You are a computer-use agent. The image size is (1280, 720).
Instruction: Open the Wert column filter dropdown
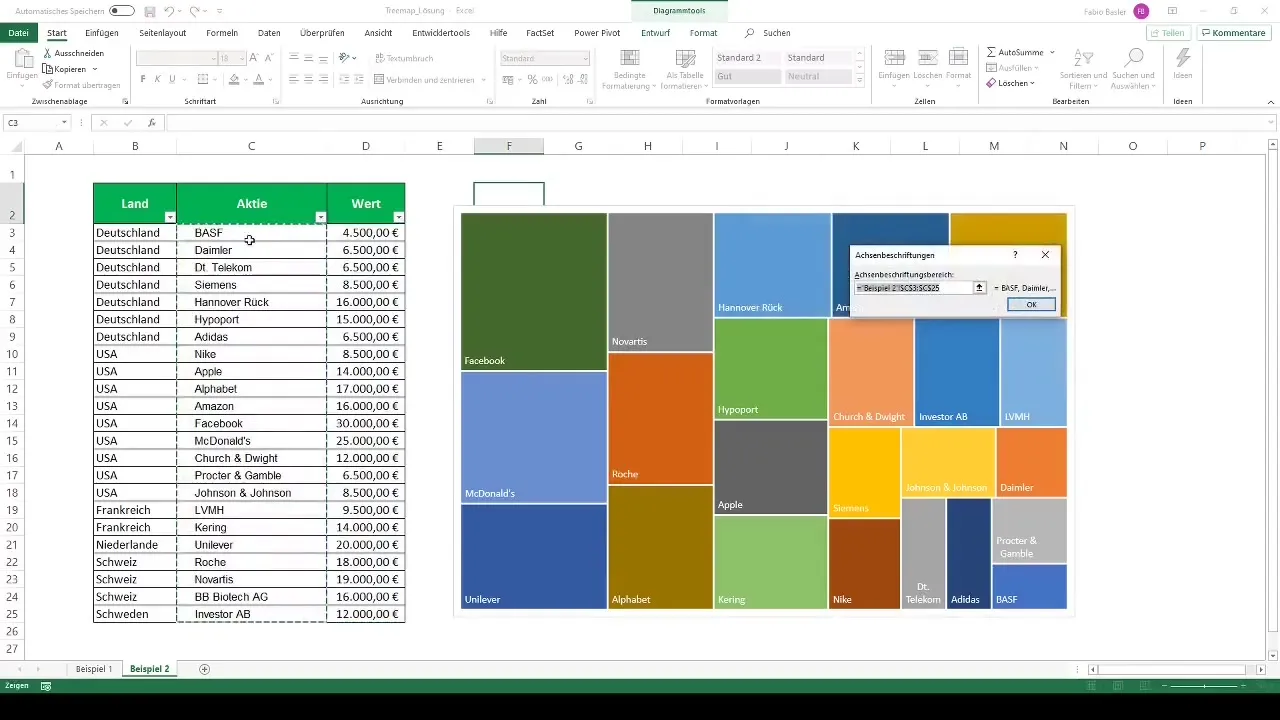(399, 217)
